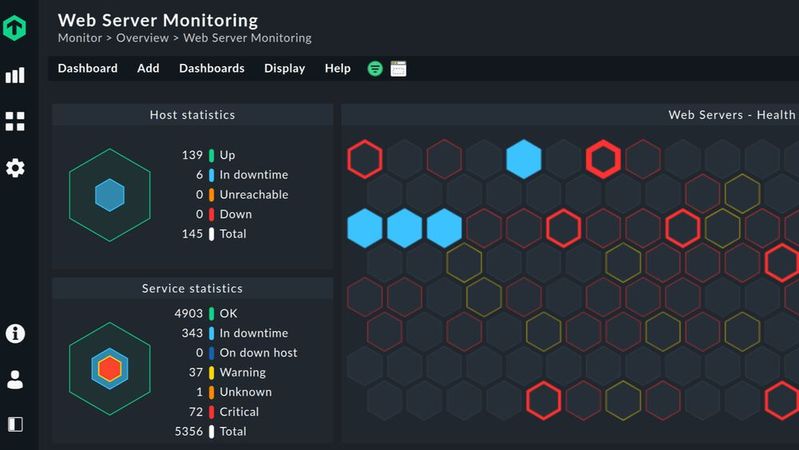Toggle the sidebar panel icon

click(15, 424)
